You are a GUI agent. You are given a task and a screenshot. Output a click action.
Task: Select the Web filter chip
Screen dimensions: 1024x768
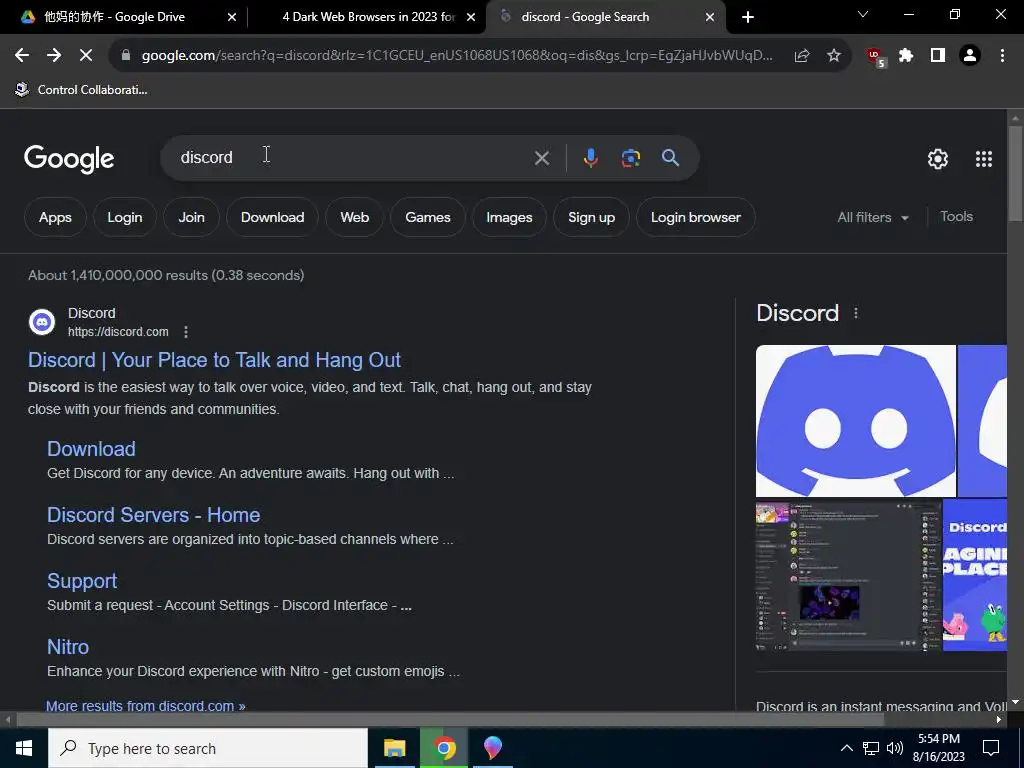coord(355,217)
